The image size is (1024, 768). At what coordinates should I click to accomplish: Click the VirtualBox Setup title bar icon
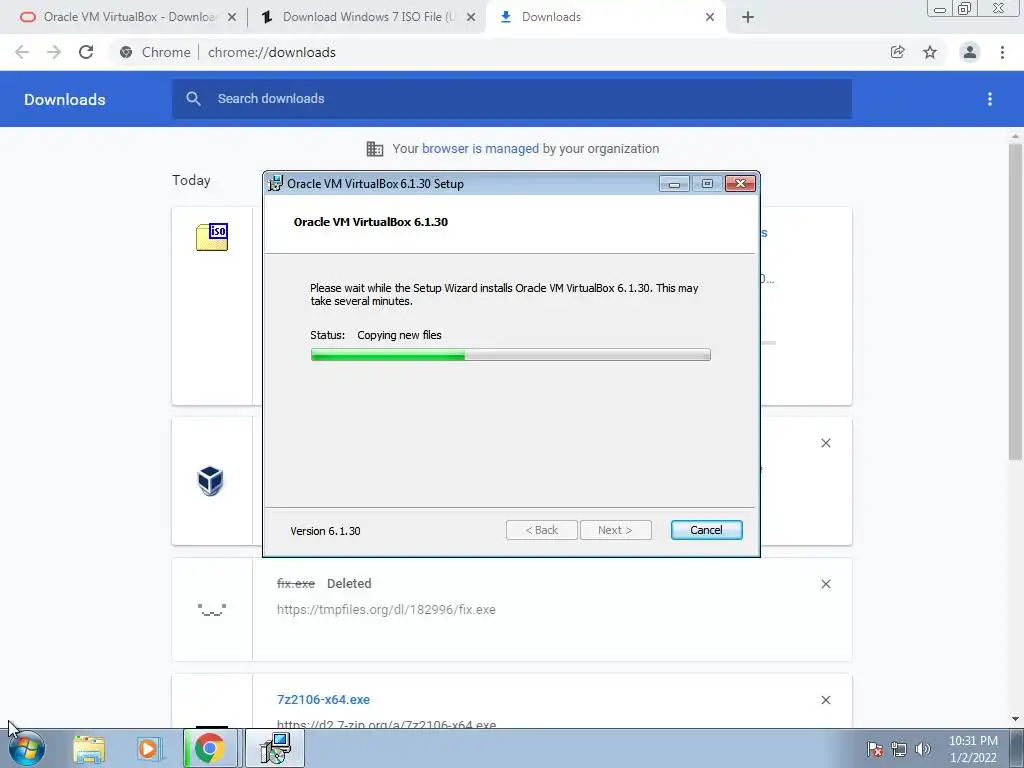276,184
